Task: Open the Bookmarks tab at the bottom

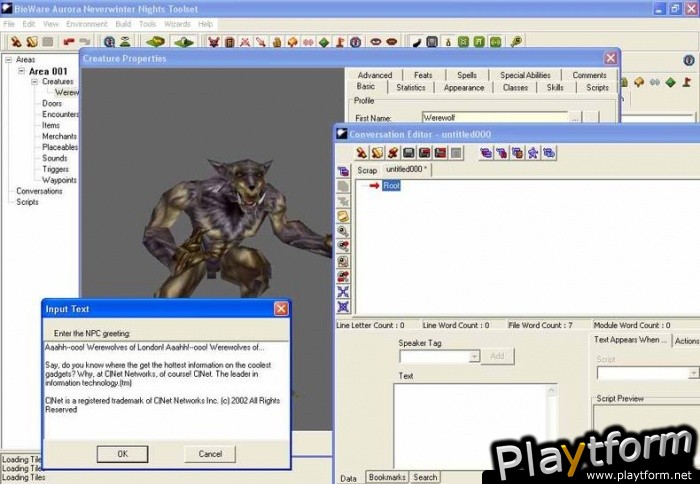Action: [387, 477]
